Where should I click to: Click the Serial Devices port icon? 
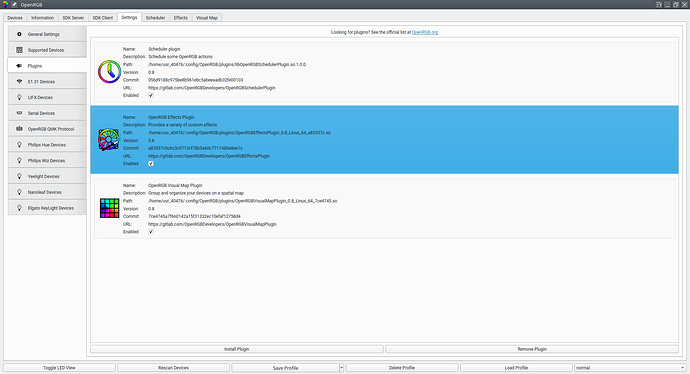[x=19, y=113]
